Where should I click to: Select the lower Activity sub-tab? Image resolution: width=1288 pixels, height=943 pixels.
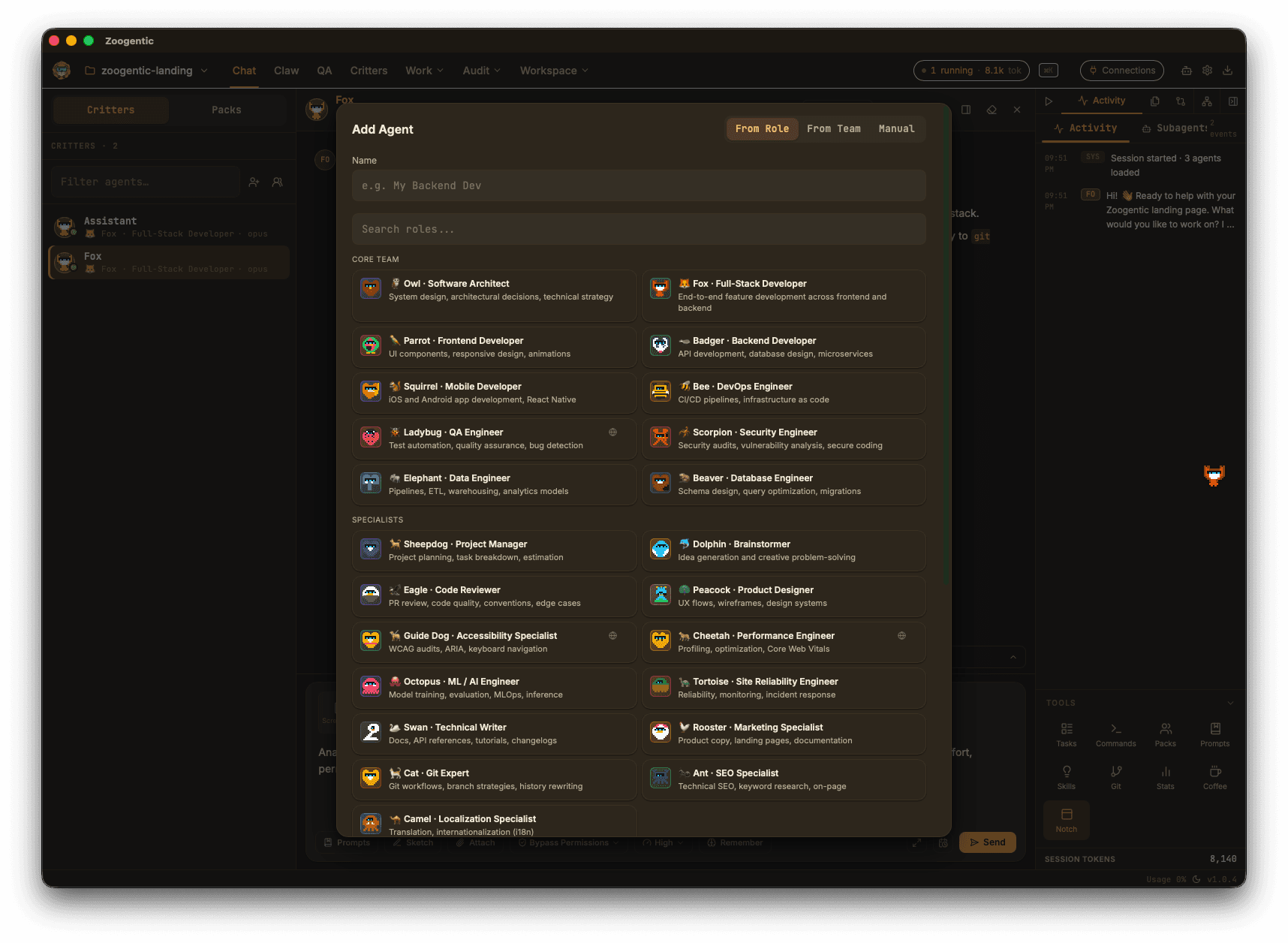(x=1085, y=128)
